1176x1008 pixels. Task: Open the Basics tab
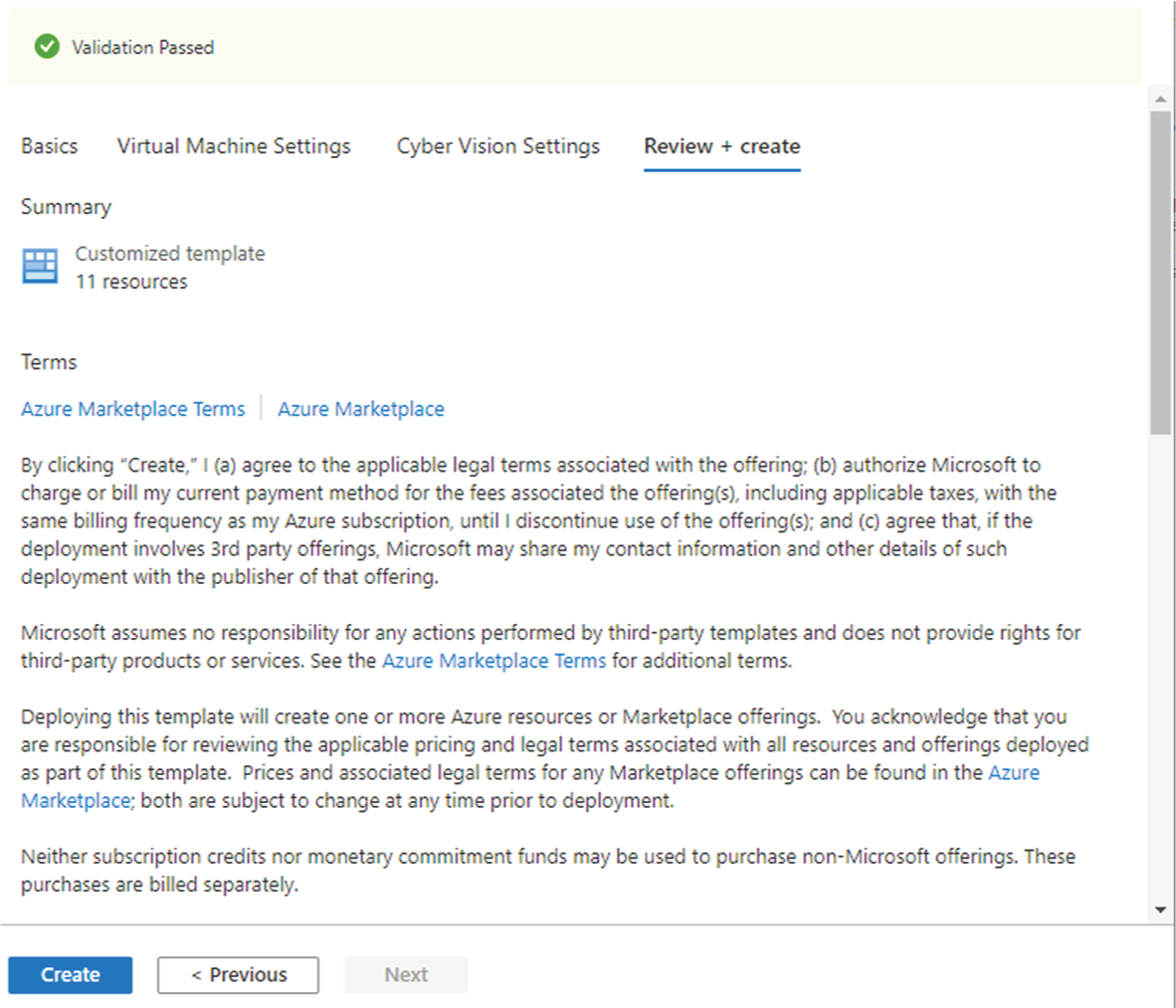click(50, 145)
